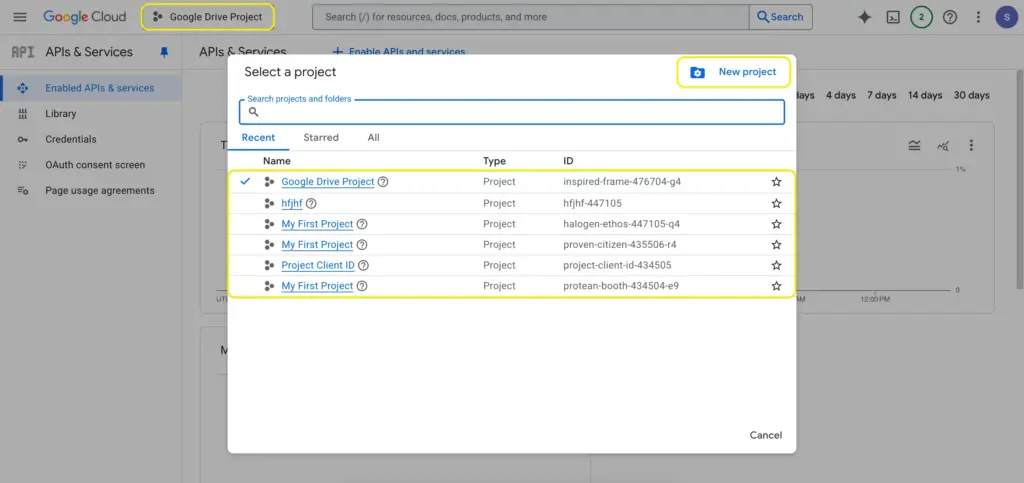Star the project-client-id-434505 project
1024x483 pixels.
point(776,265)
